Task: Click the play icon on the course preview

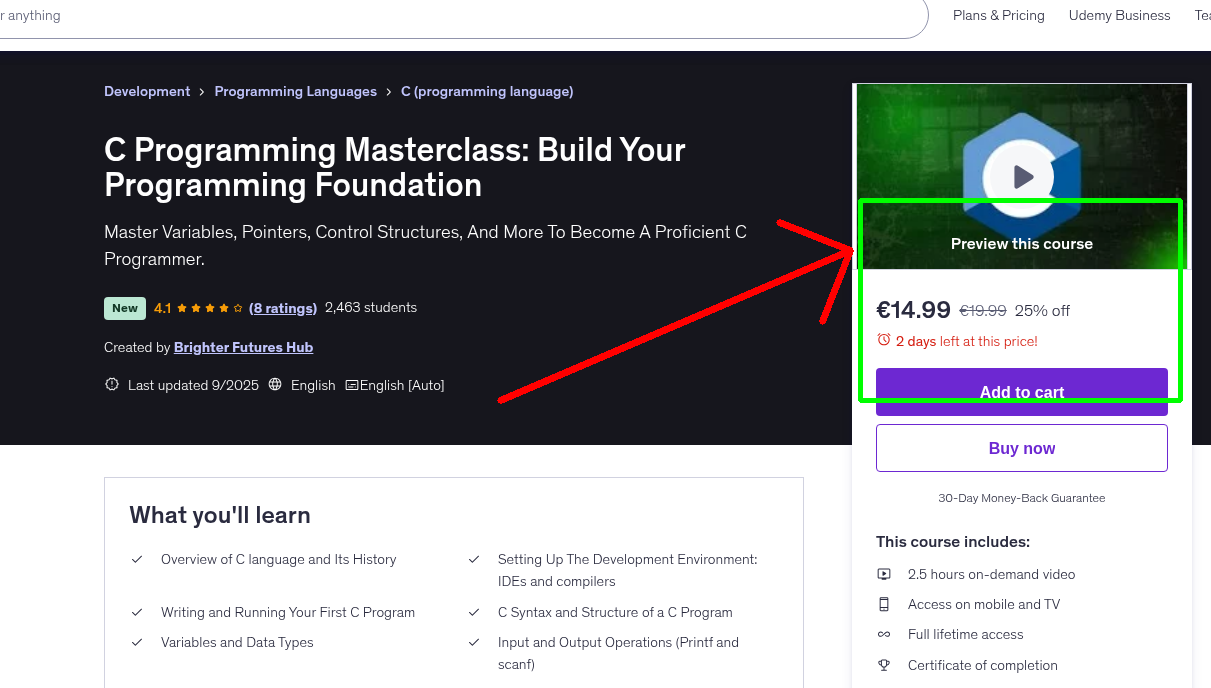Action: click(x=1021, y=176)
